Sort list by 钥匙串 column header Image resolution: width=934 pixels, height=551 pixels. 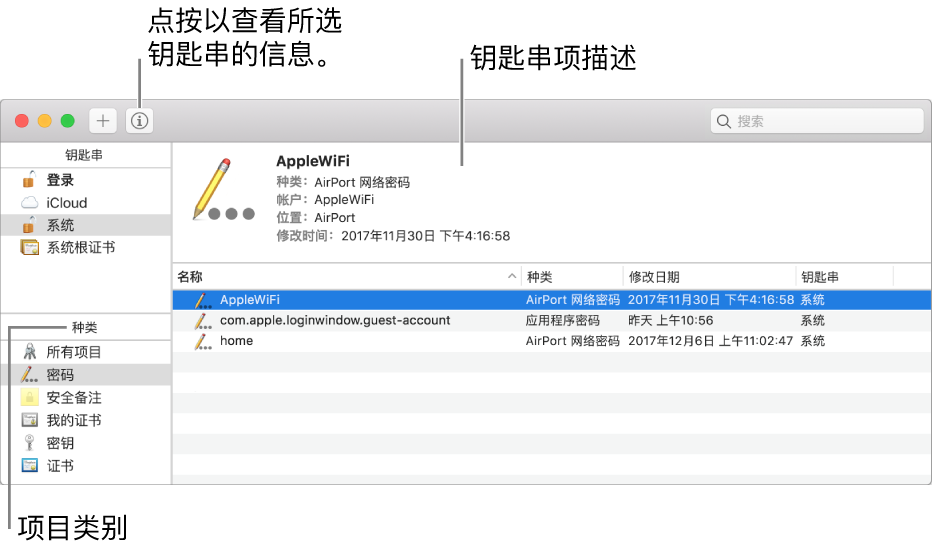[845, 277]
